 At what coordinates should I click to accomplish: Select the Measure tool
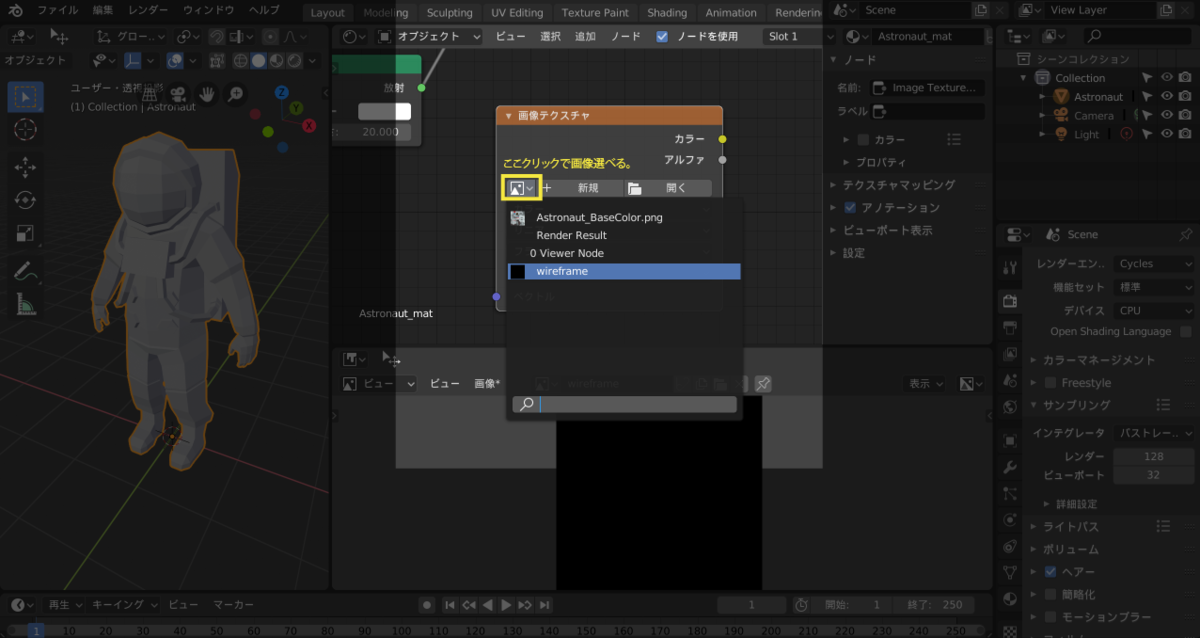pyautogui.click(x=26, y=305)
